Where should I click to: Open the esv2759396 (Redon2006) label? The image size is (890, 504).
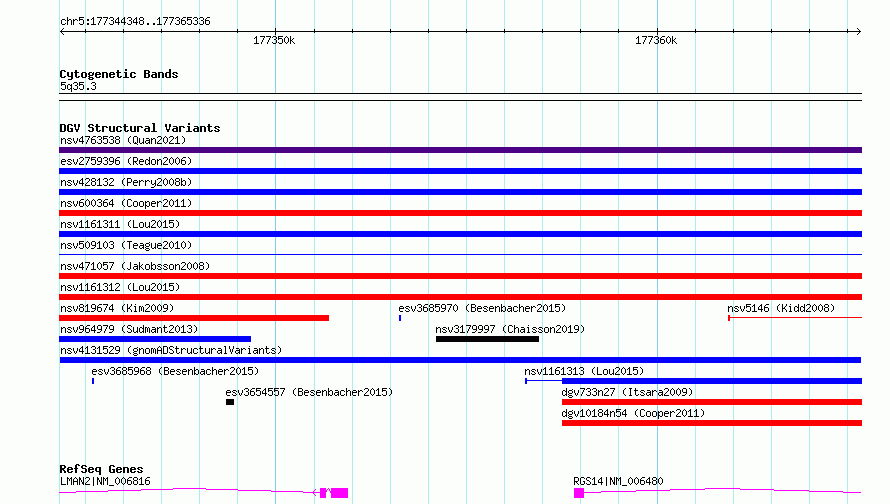(126, 161)
